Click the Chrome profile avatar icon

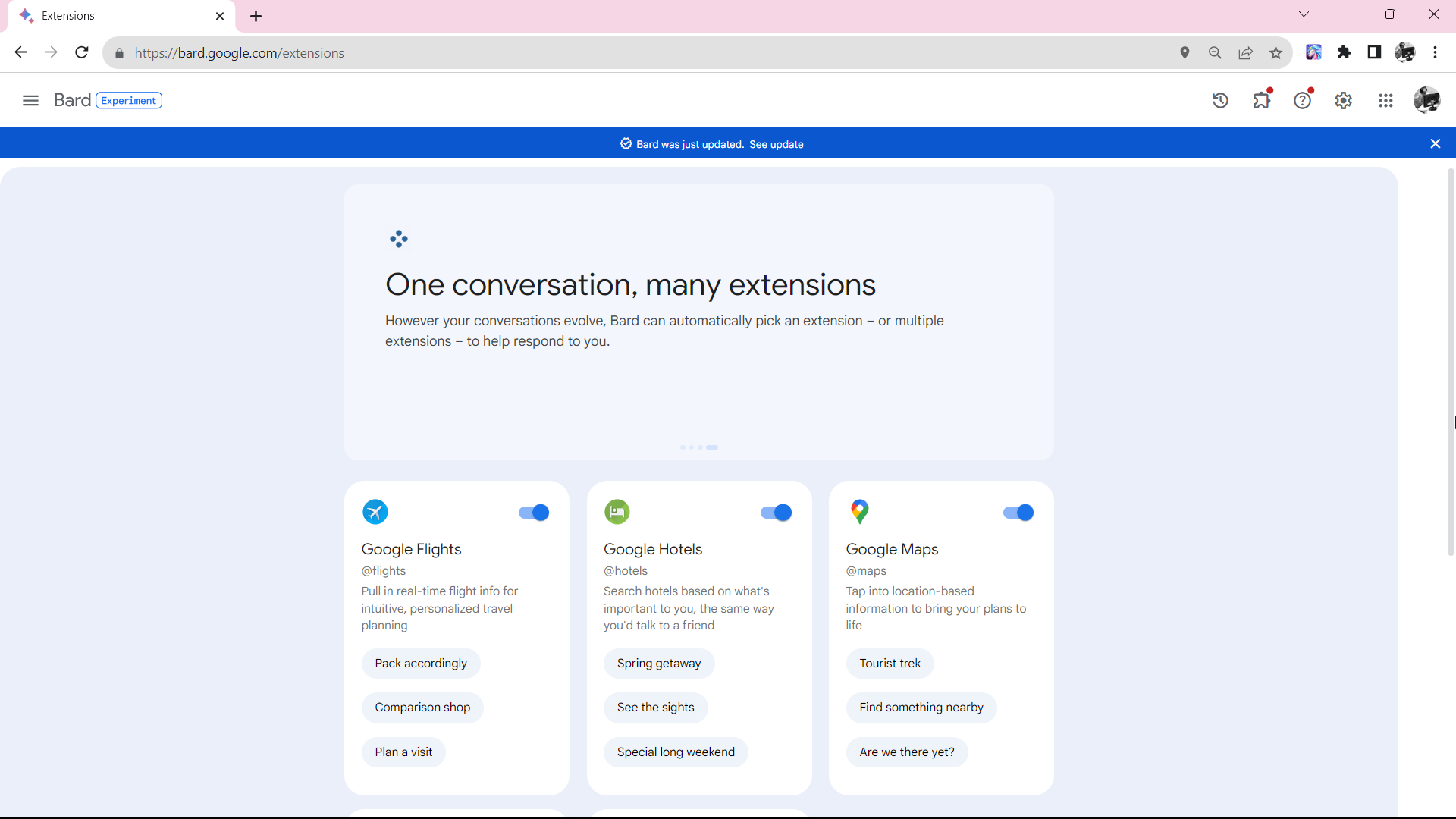coord(1405,53)
